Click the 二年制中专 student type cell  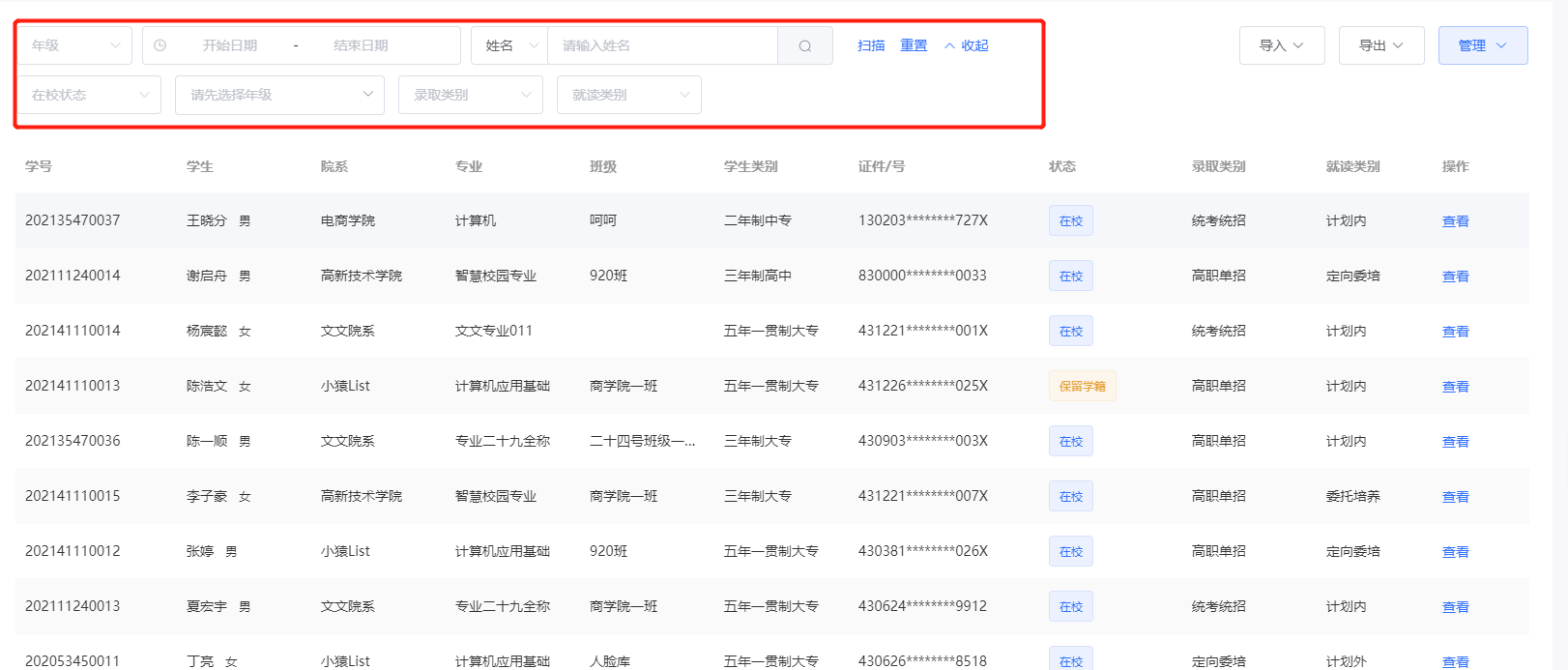(x=758, y=220)
